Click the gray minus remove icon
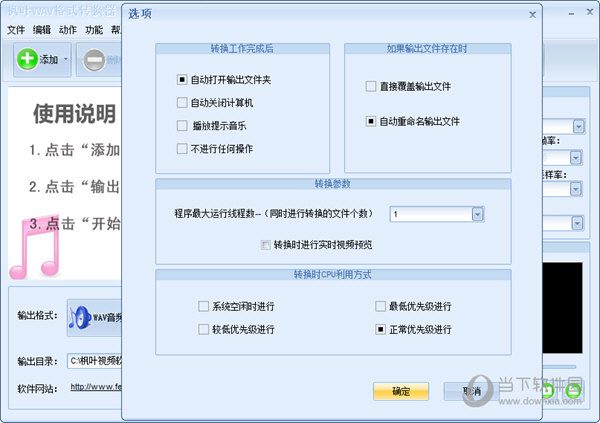The height and width of the screenshot is (423, 600). pyautogui.click(x=94, y=60)
